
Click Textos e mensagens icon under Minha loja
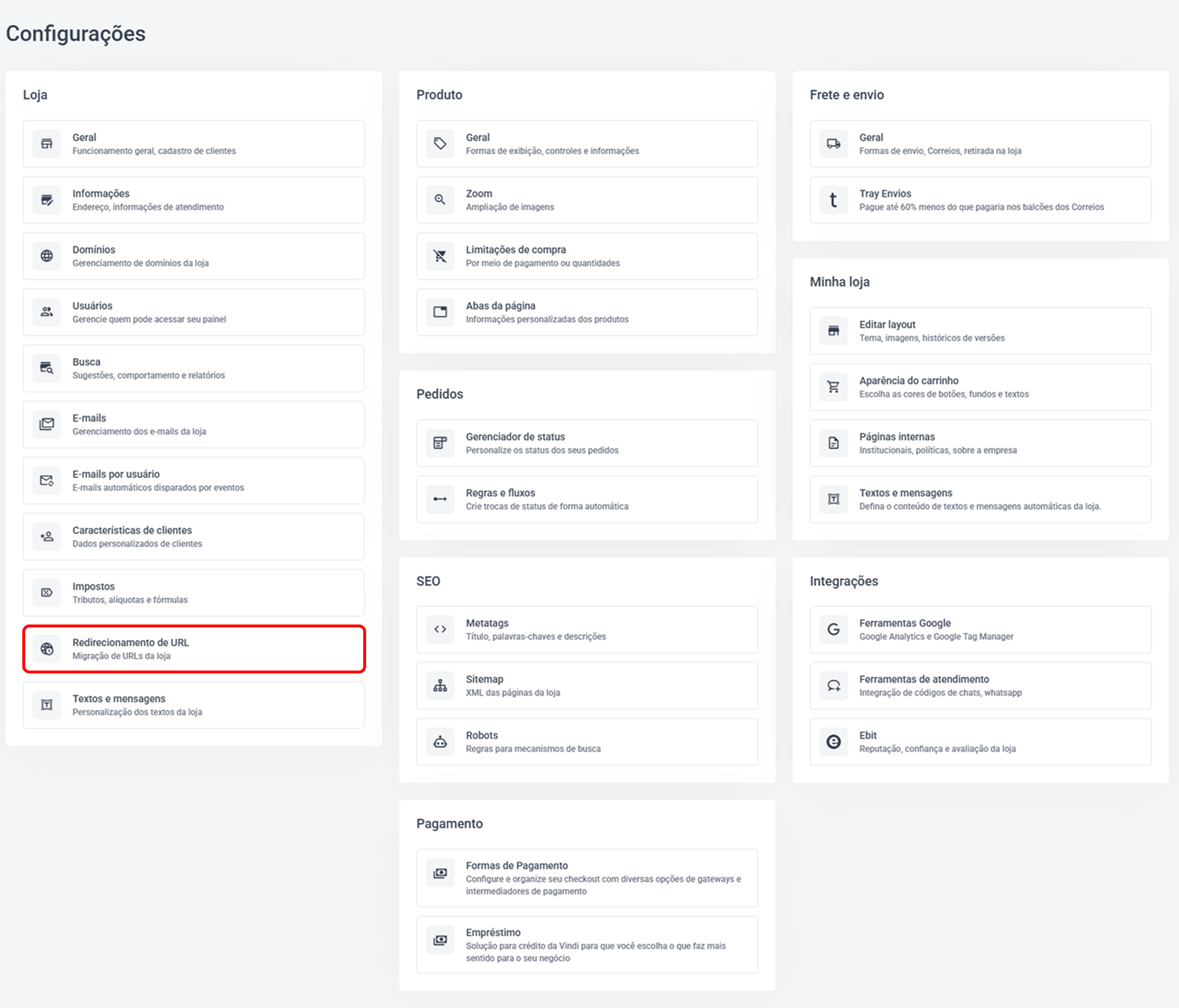tap(834, 499)
